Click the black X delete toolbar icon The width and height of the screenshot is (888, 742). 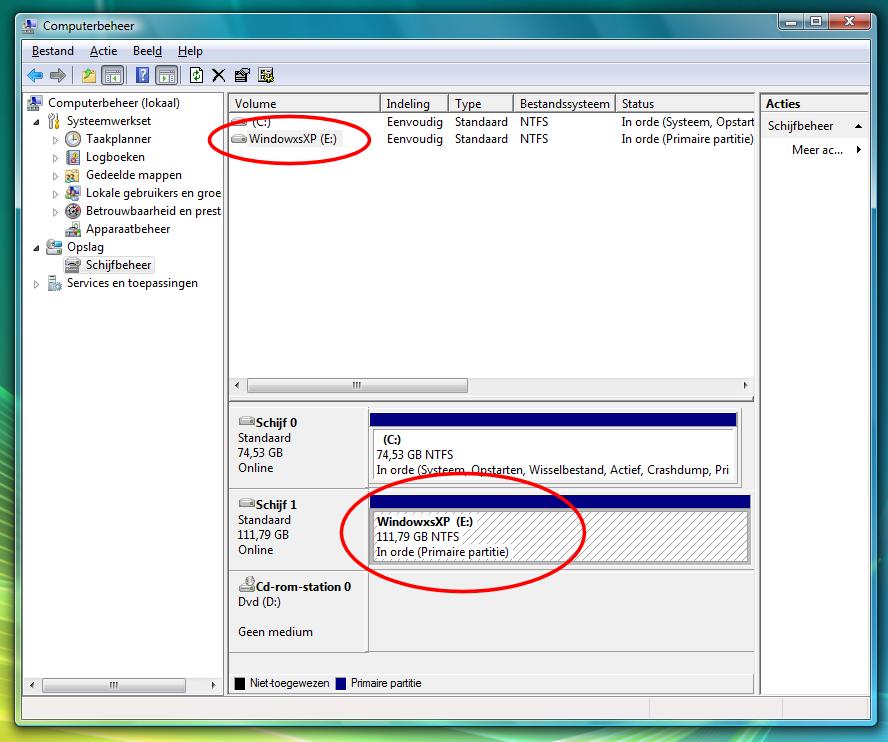[x=218, y=75]
